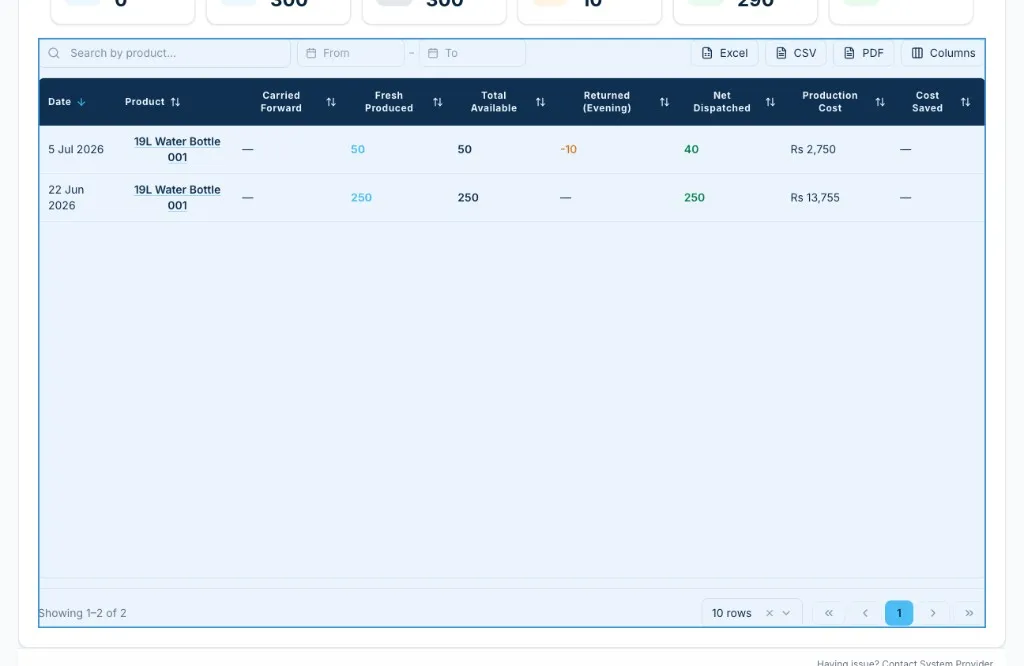
Task: Open the From date picker
Action: click(351, 53)
